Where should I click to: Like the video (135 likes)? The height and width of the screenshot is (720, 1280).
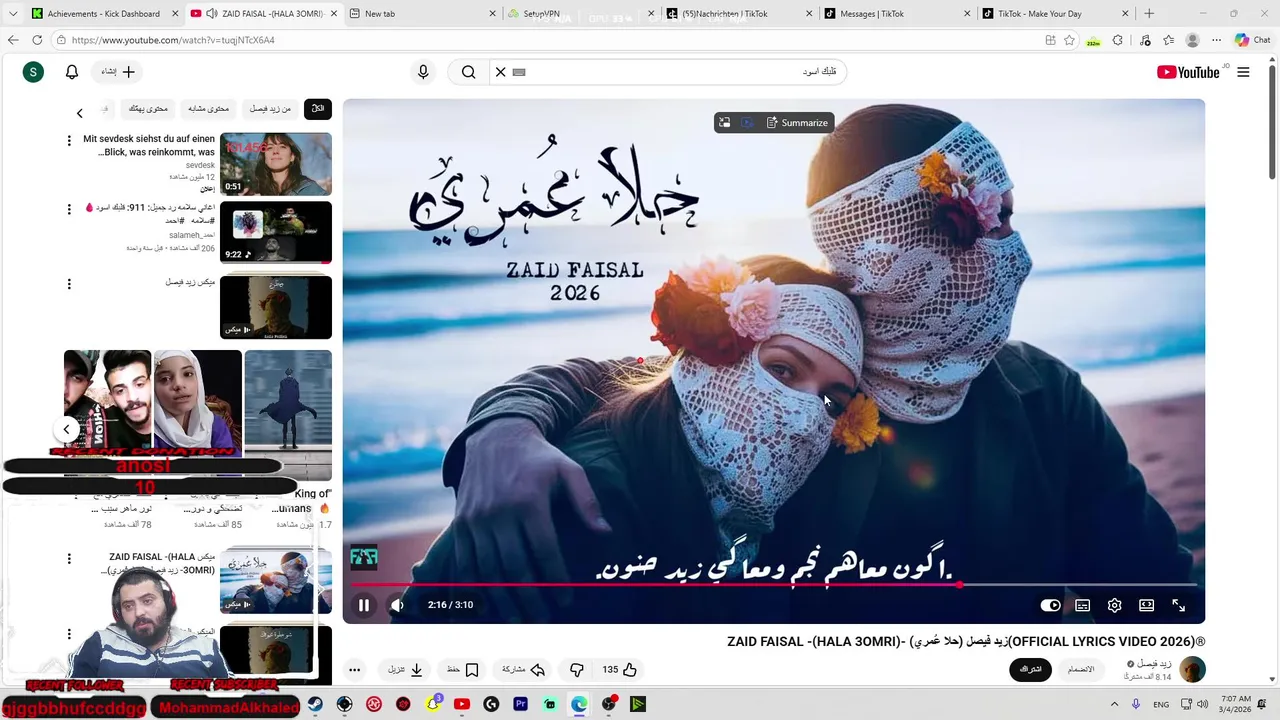[620, 670]
